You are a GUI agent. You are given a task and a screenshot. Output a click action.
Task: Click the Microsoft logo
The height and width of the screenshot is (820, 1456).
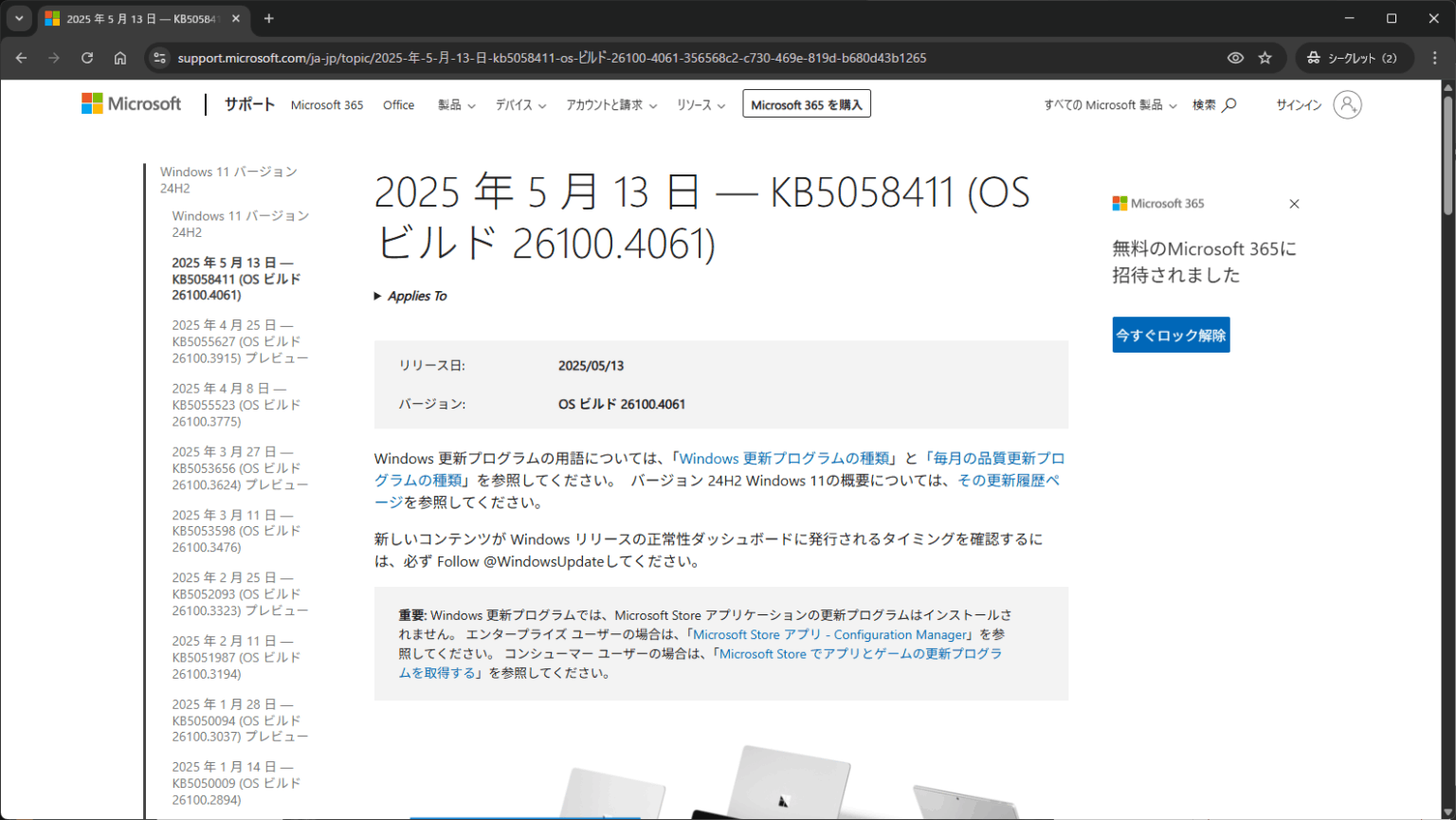(131, 103)
